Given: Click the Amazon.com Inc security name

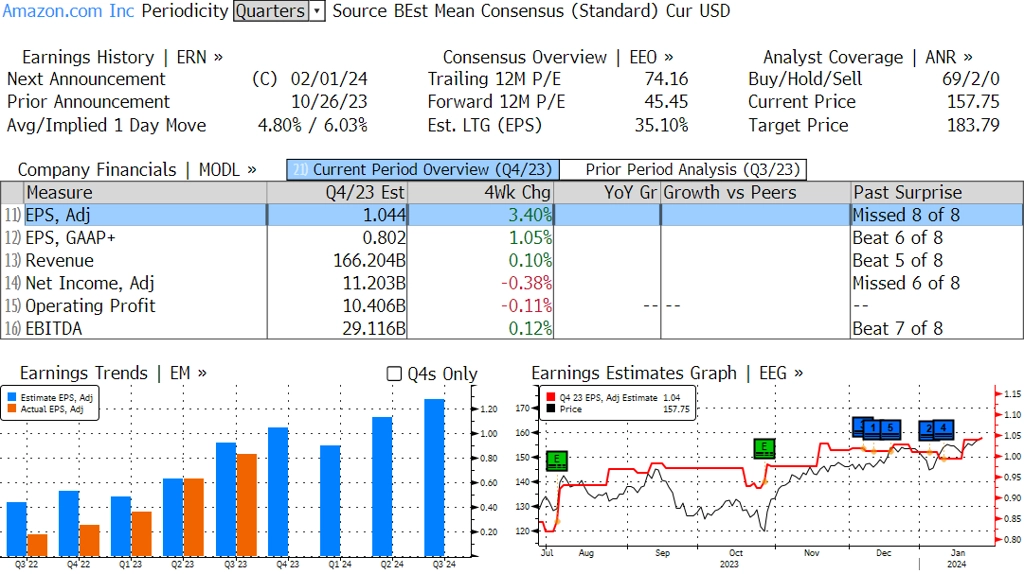Looking at the screenshot, I should (69, 11).
